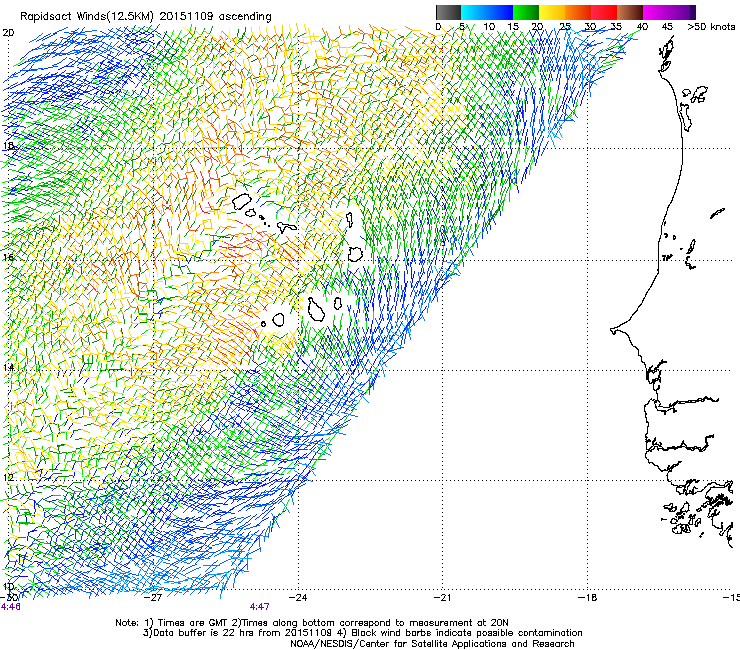Click the brown 35-40 knots legend swatch
This screenshot has width=740, height=650.
(630, 12)
